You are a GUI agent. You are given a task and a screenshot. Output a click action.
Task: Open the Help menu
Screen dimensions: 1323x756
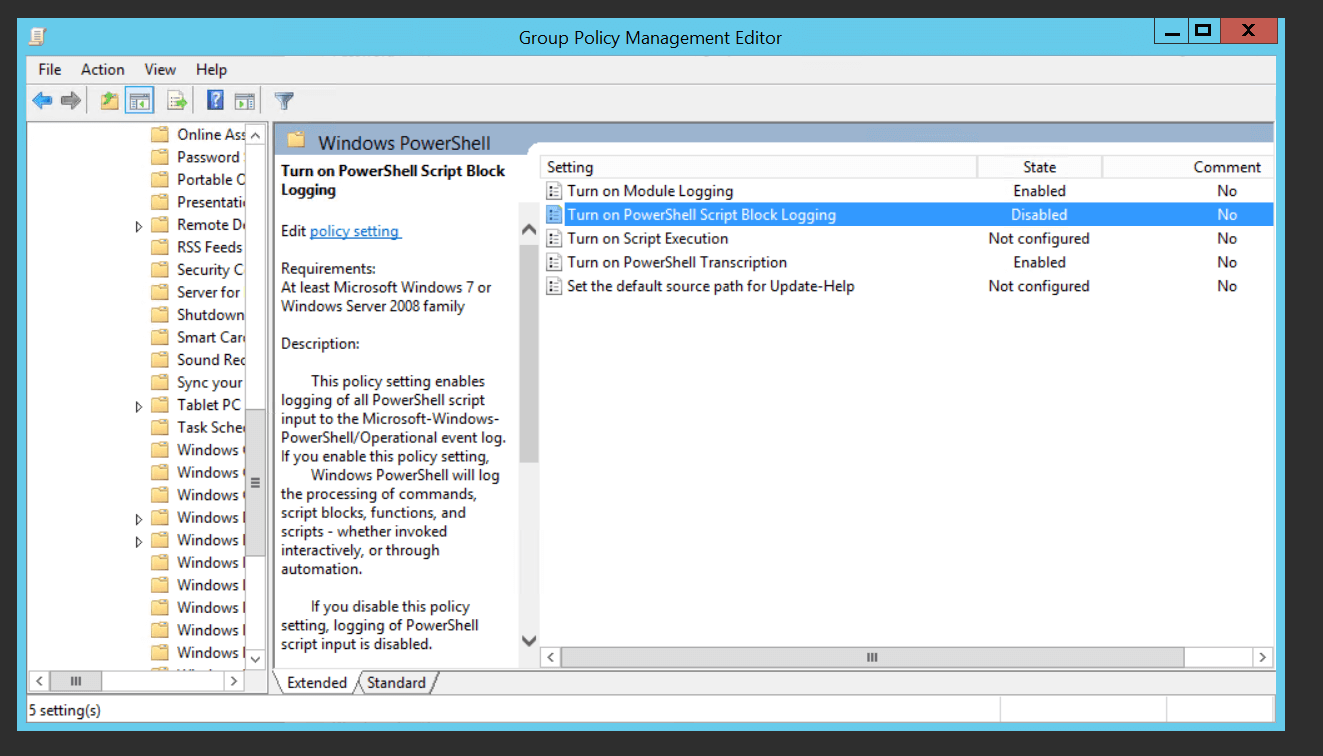tap(211, 69)
